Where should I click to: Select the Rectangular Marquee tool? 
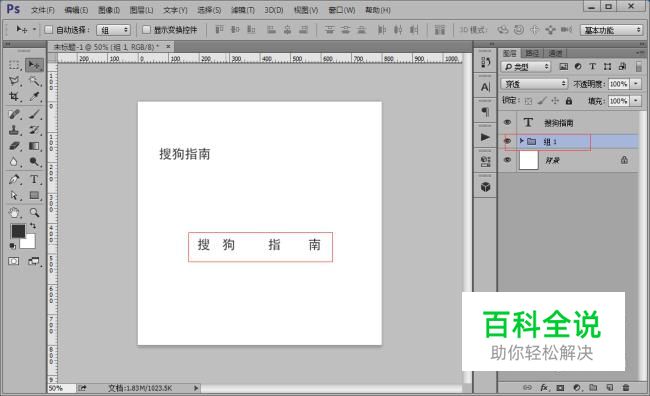[x=15, y=65]
